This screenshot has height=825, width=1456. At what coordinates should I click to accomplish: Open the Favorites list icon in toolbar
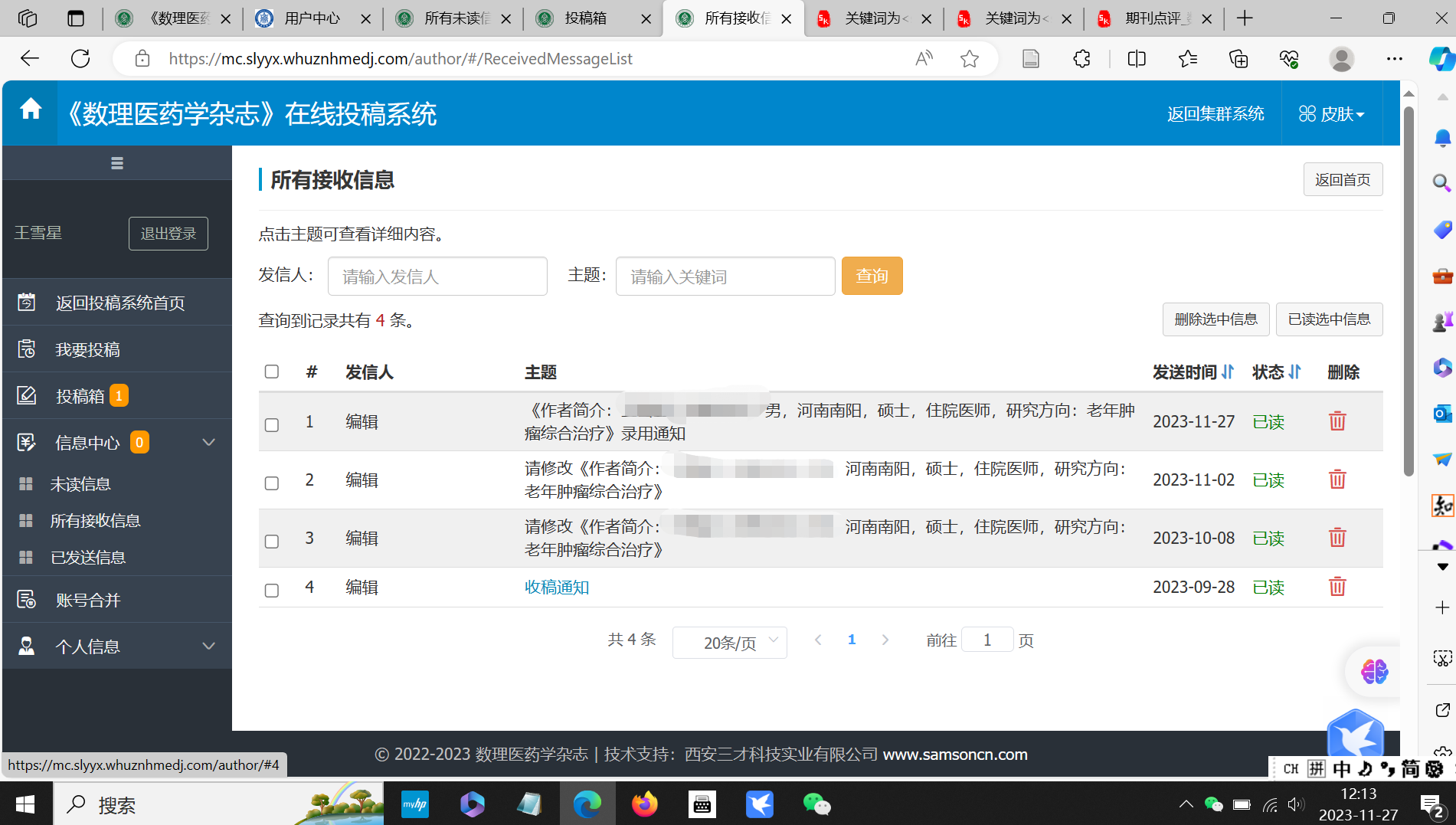[x=1188, y=58]
